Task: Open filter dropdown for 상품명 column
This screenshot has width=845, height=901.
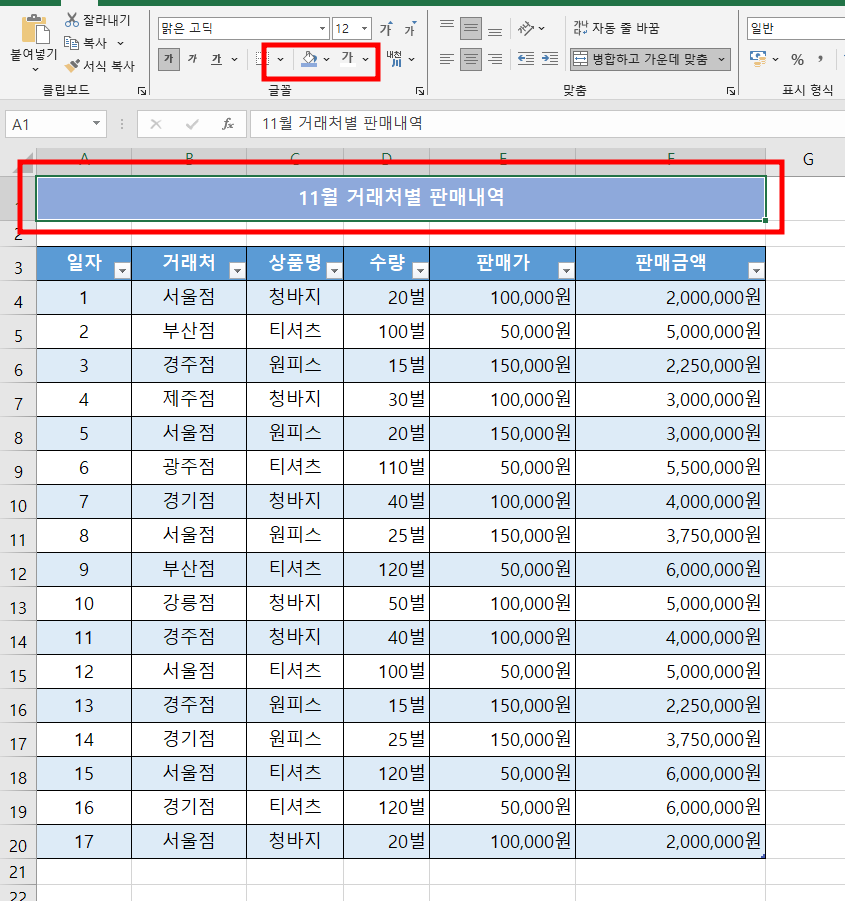Action: pyautogui.click(x=334, y=270)
